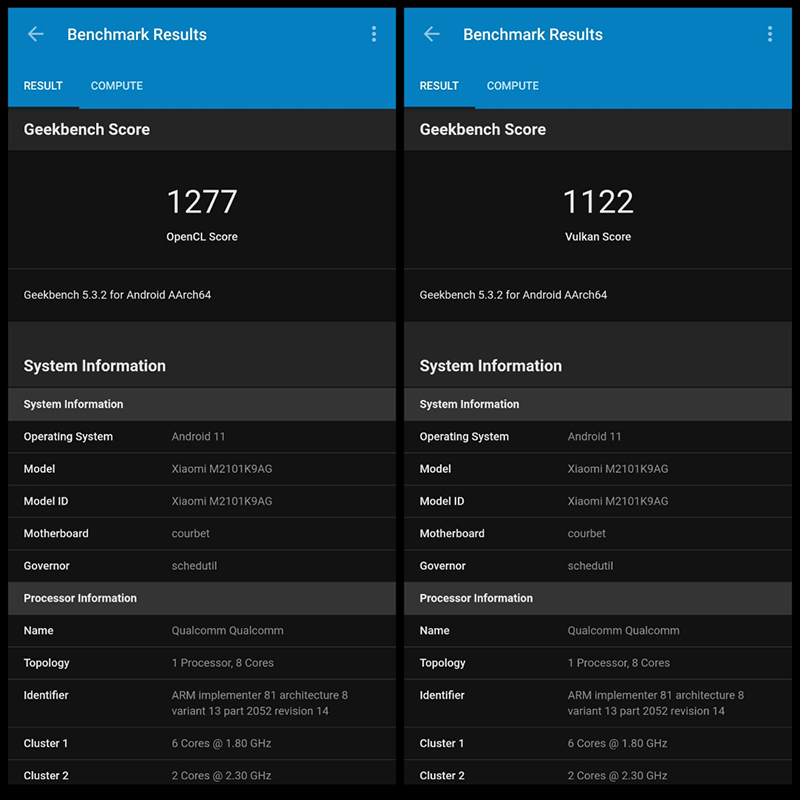Click the Model row's 'Xiaomi M2101K9AG' in Vulkan panel
The width and height of the screenshot is (800, 800).
pyautogui.click(x=618, y=469)
